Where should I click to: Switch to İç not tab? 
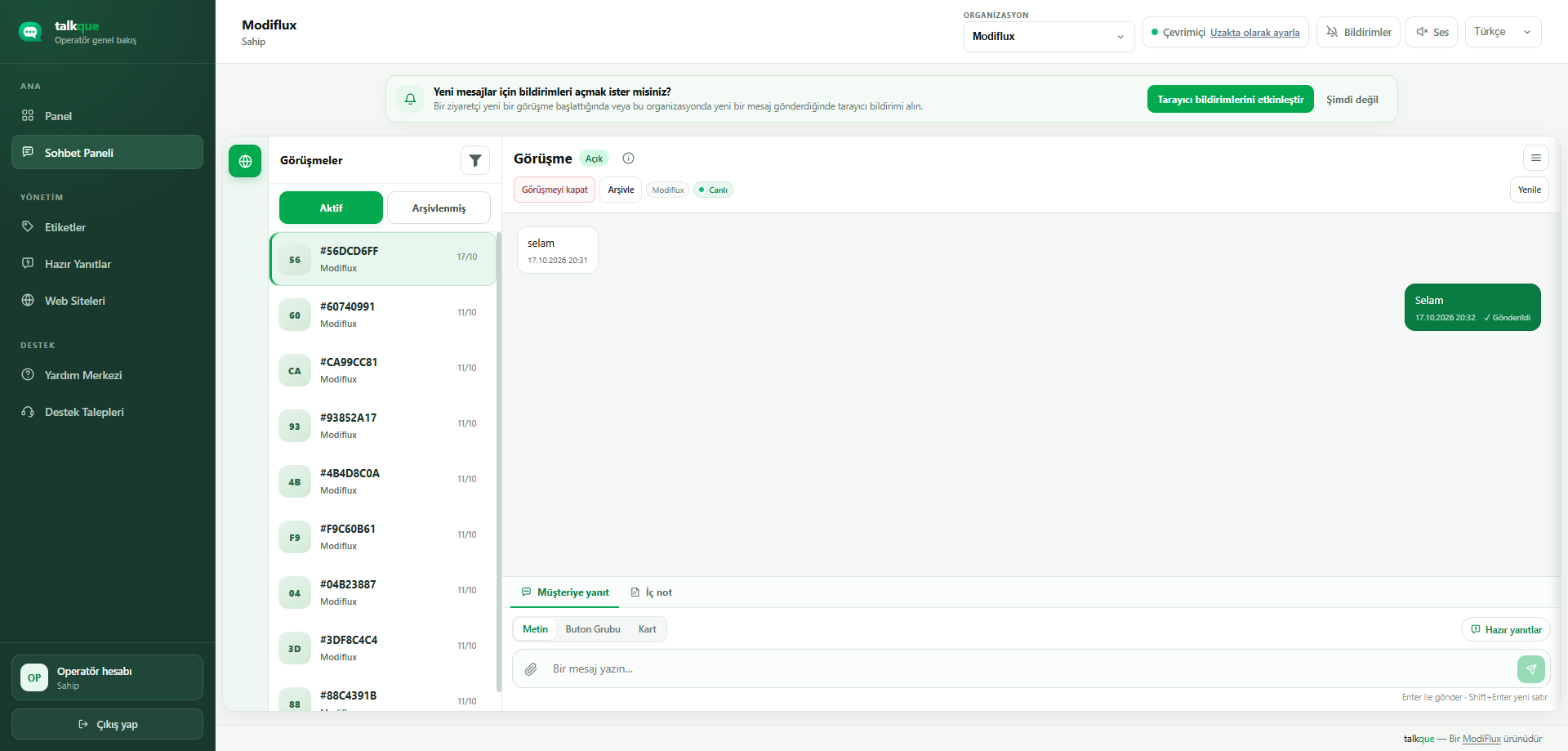652,592
